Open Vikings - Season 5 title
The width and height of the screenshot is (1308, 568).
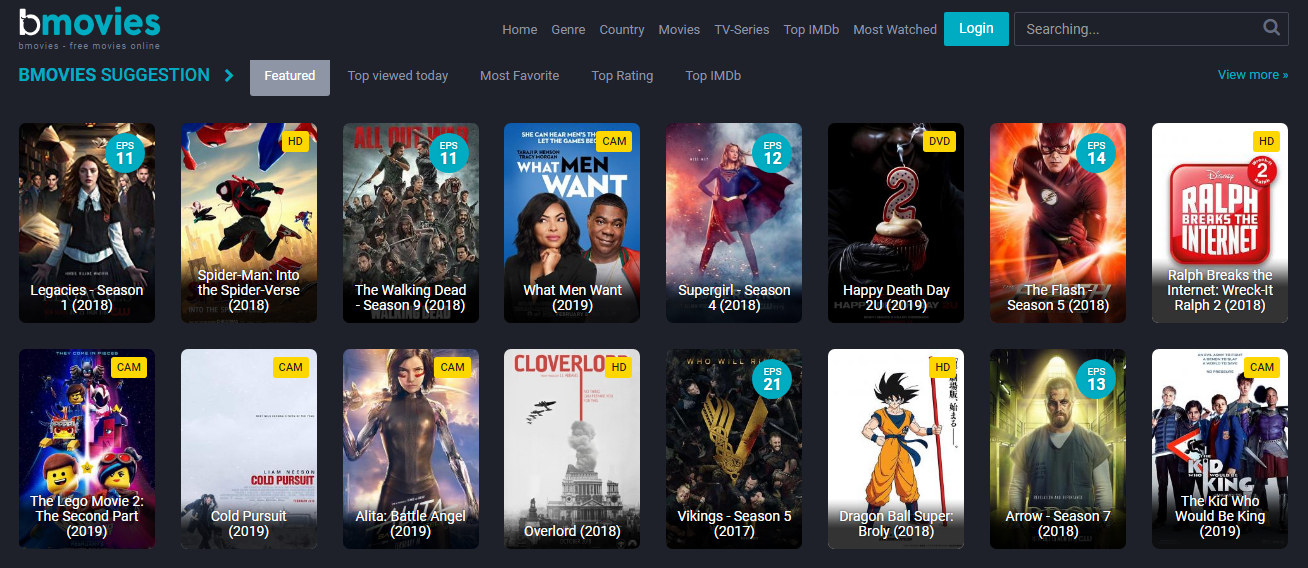pos(735,524)
